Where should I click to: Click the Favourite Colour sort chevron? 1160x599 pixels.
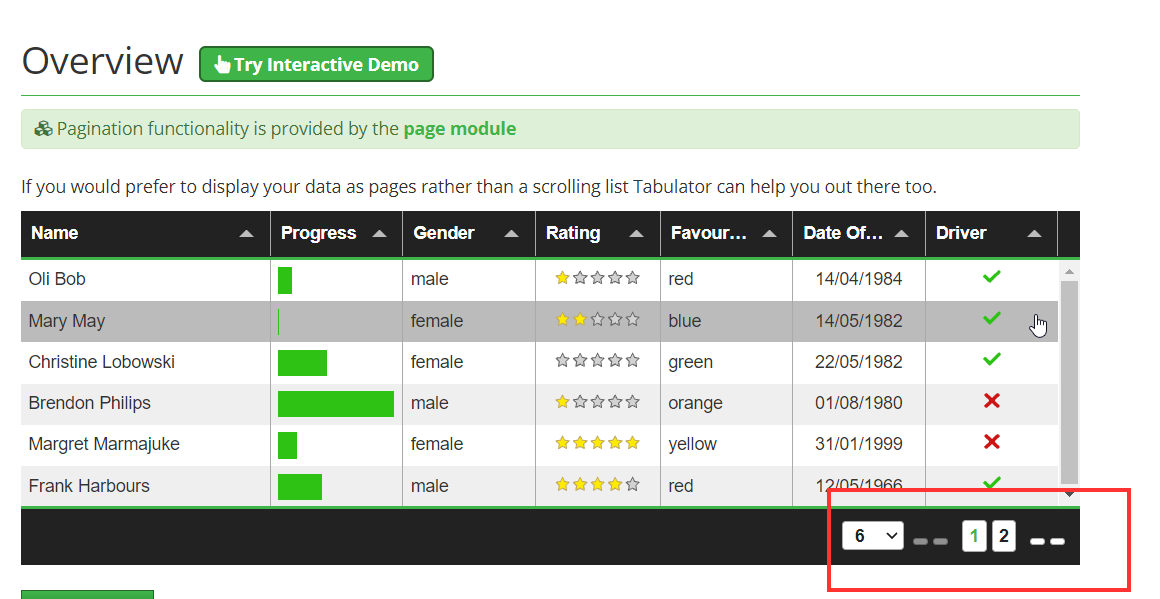pyautogui.click(x=769, y=233)
